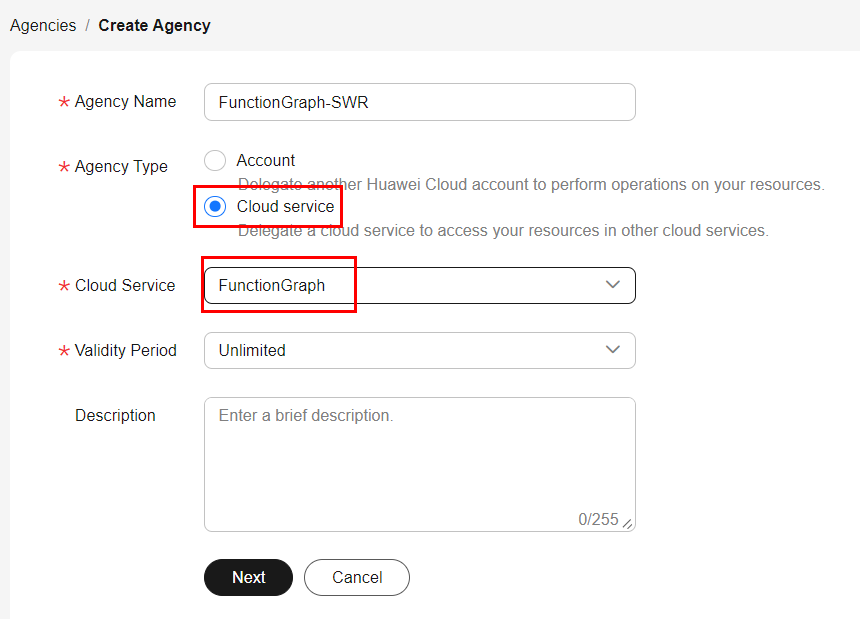Click the Validity Period field label
The image size is (860, 619).
point(125,350)
